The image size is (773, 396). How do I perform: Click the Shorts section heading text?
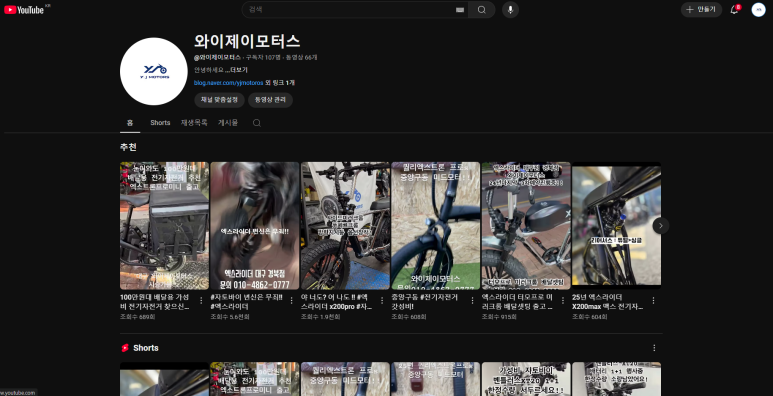click(146, 348)
